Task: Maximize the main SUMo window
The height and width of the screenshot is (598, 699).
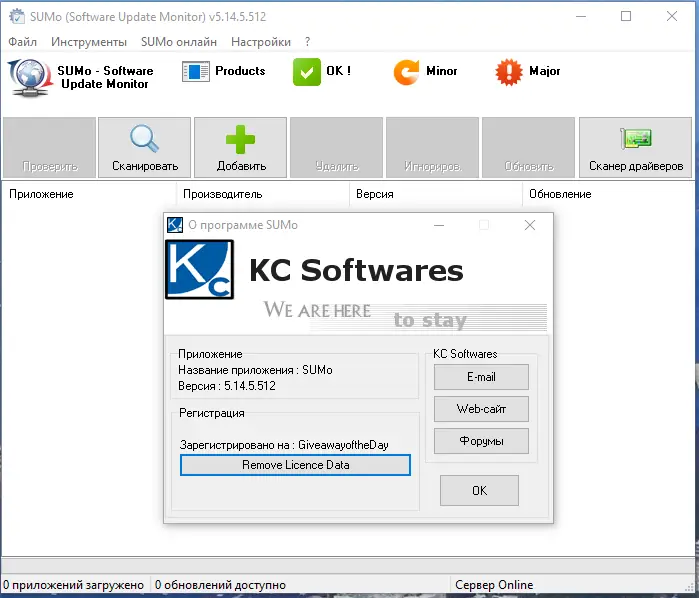Action: click(x=626, y=16)
